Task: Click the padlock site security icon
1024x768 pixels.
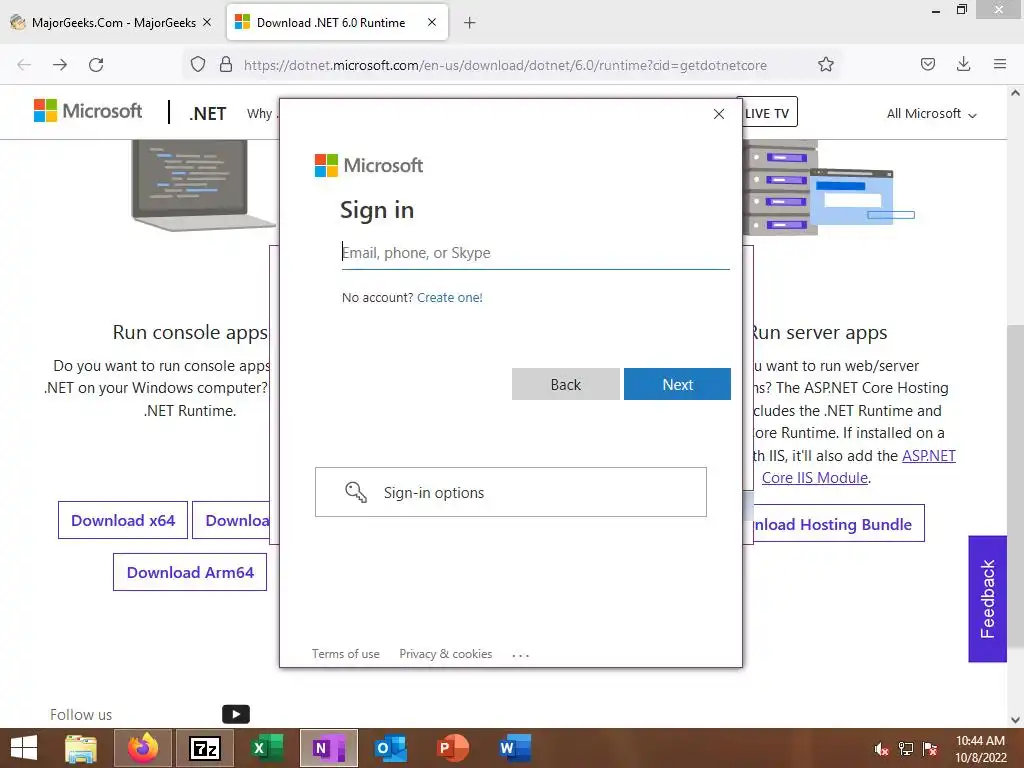Action: point(226,65)
